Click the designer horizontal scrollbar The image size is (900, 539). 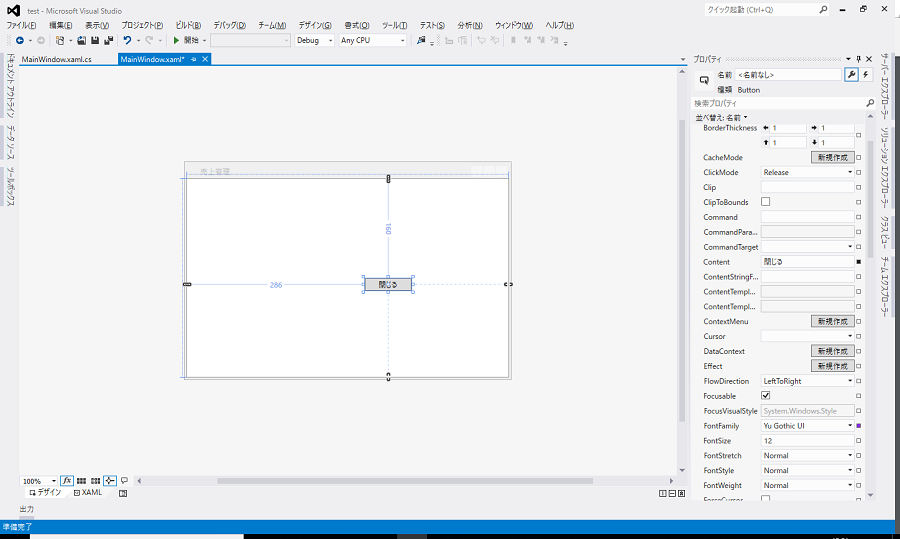[405, 481]
